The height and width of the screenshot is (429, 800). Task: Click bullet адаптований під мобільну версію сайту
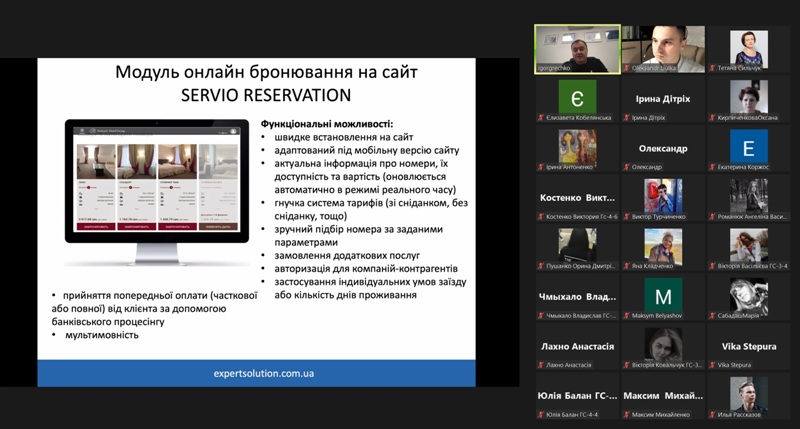(366, 150)
